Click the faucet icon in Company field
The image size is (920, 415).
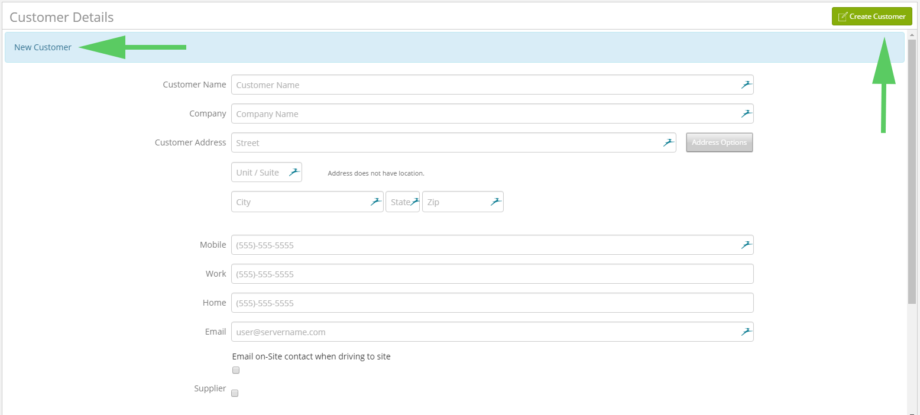tap(746, 113)
